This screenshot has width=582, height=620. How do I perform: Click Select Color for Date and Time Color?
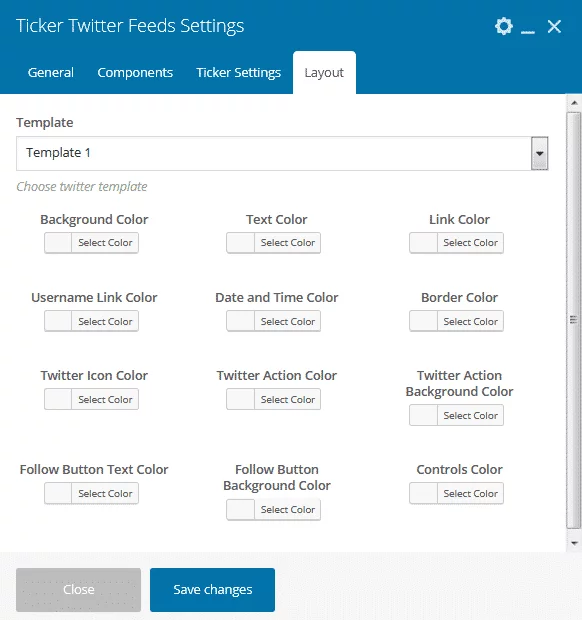tap(287, 321)
